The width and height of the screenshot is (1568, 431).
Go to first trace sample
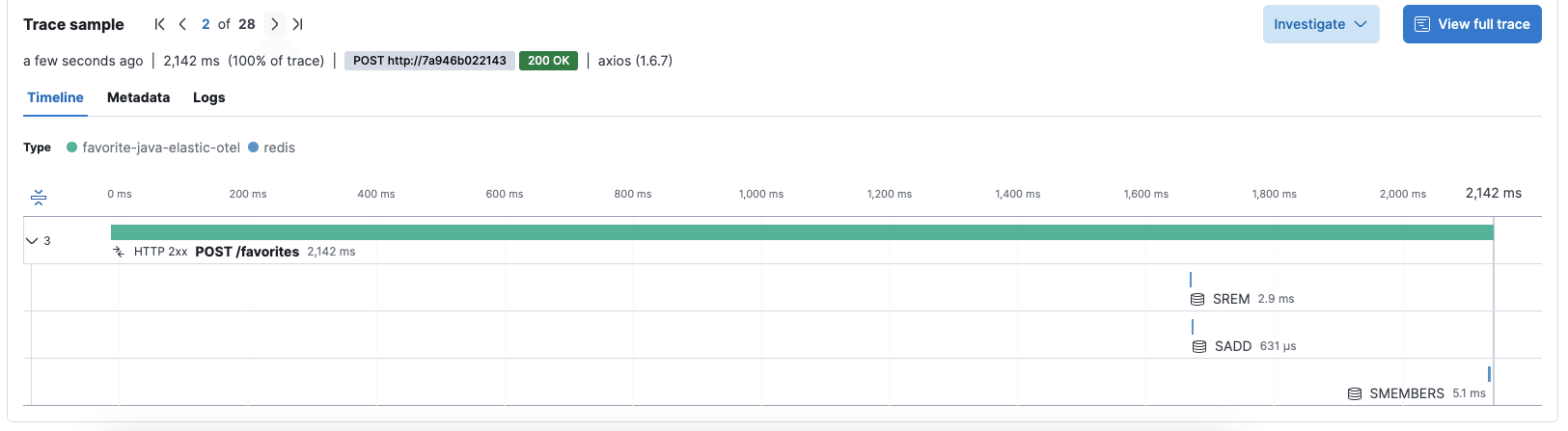pos(159,24)
